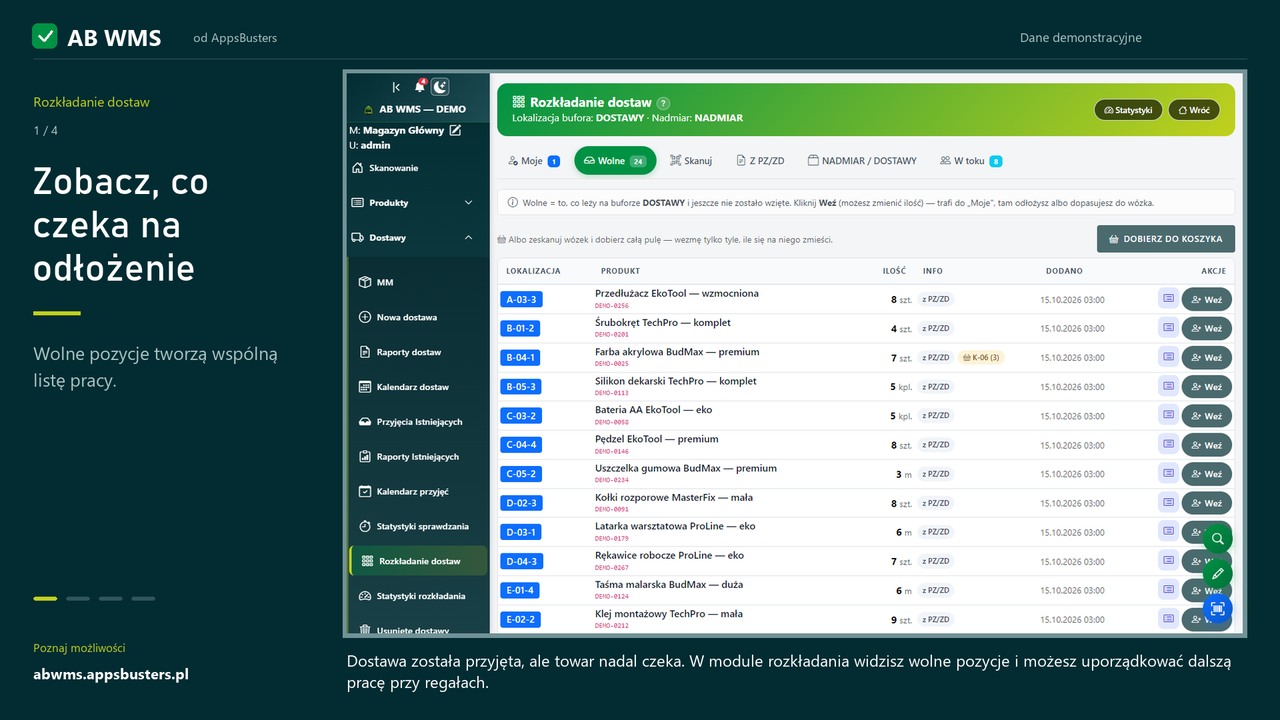The image size is (1280, 720).
Task: Click the Statystyki button in header
Action: point(1128,110)
